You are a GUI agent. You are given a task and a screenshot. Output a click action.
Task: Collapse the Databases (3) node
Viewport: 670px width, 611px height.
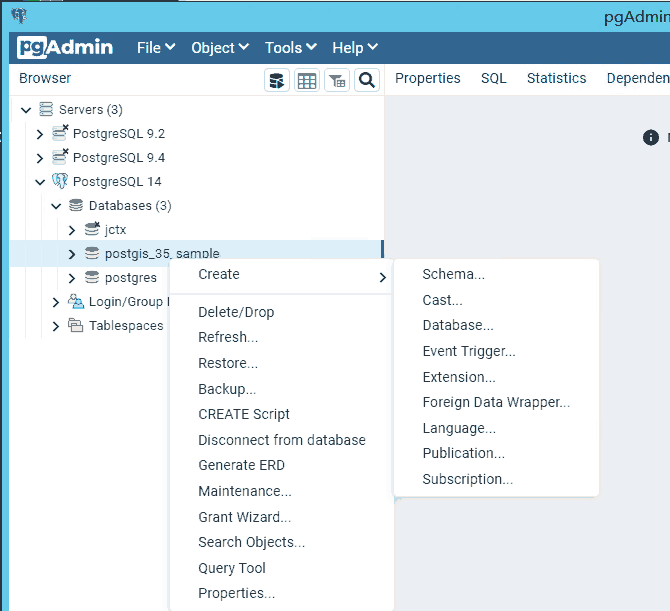pos(56,206)
